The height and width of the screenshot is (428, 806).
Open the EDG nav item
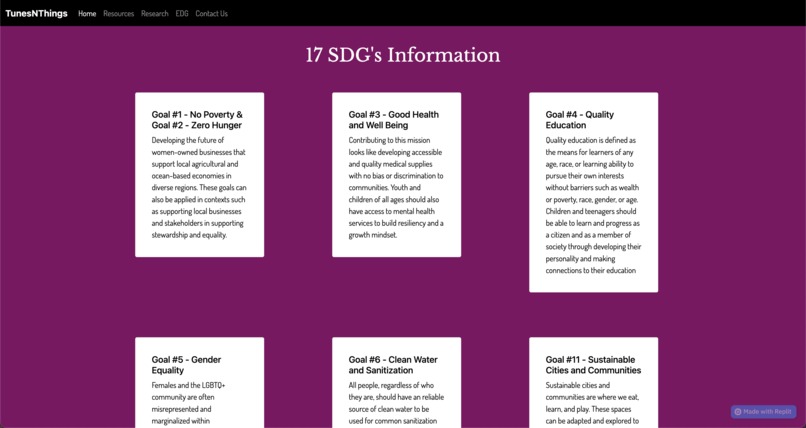182,14
